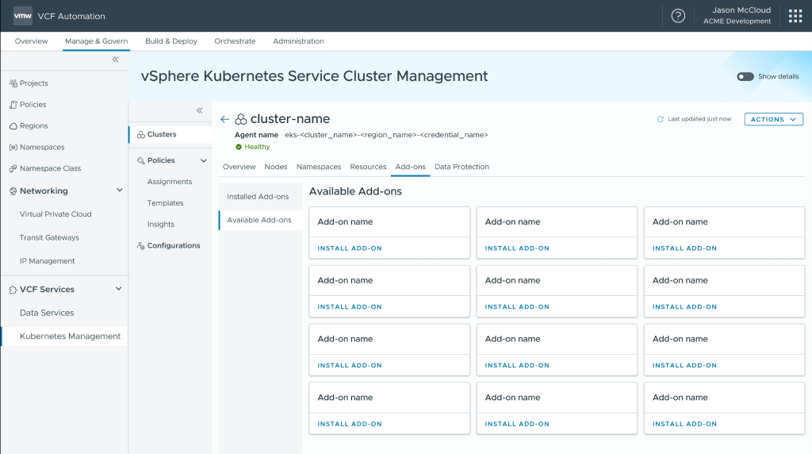This screenshot has height=454, width=812.
Task: Select Available Add-ons side tab
Action: (260, 220)
